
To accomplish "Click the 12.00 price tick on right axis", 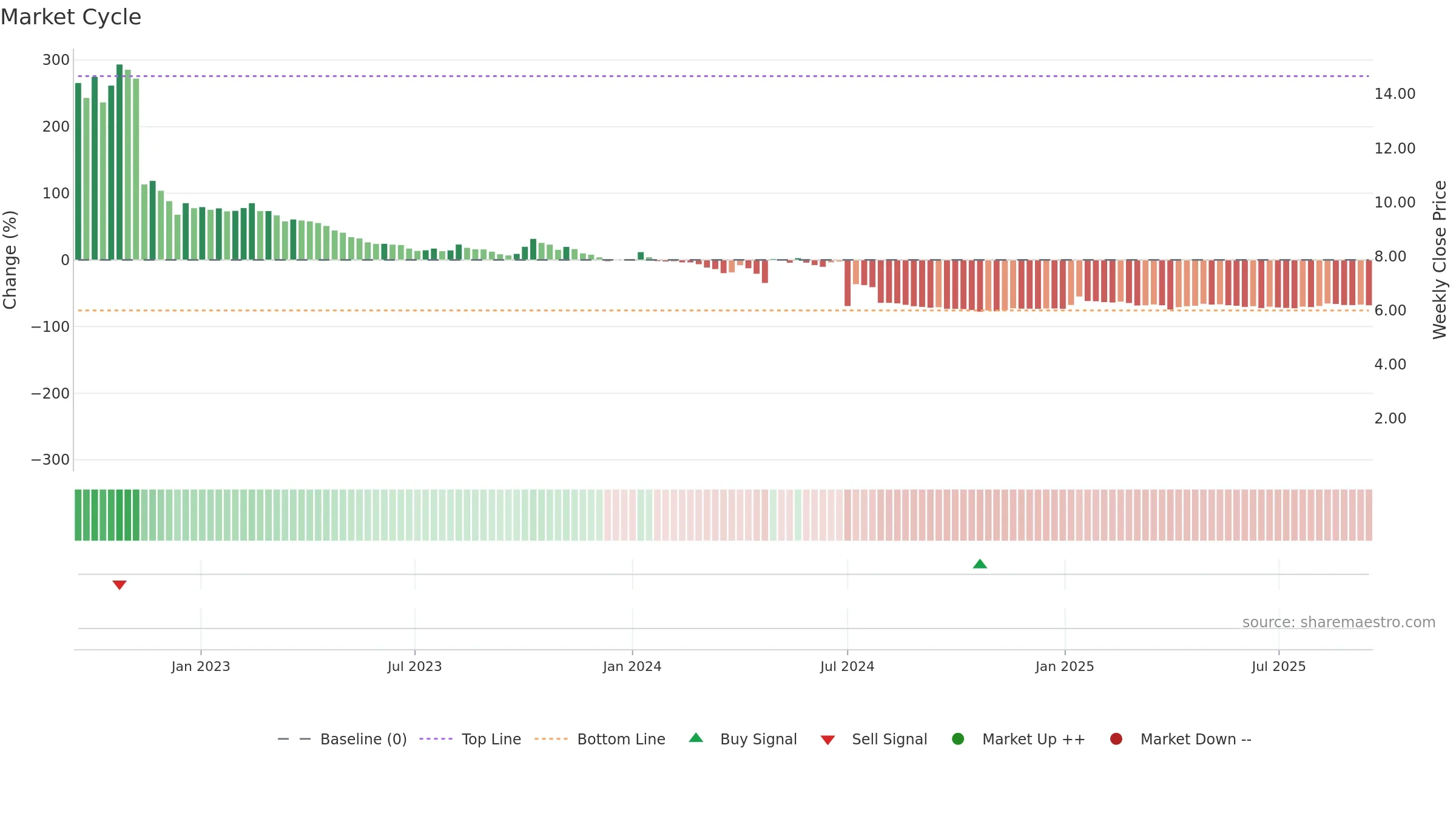I will (1395, 149).
